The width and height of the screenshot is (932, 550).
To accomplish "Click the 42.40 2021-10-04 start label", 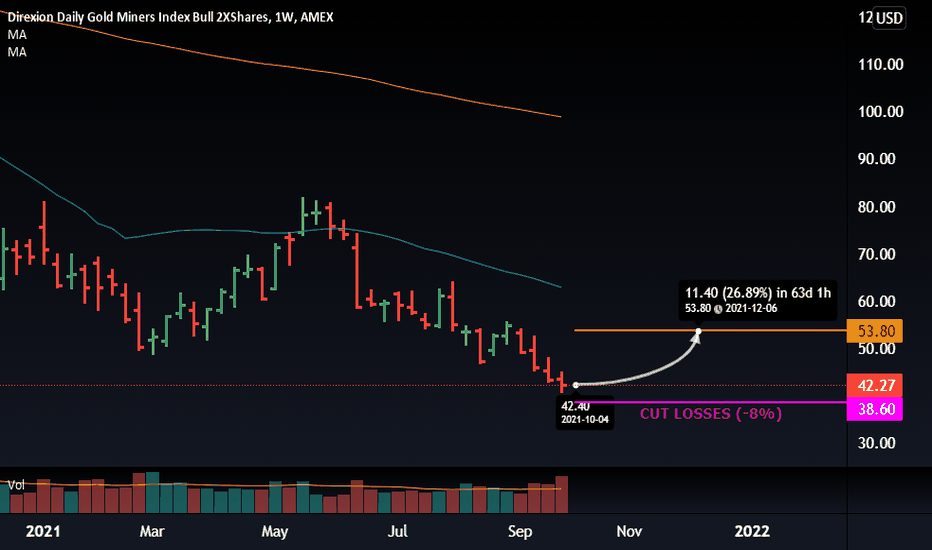I will click(585, 413).
